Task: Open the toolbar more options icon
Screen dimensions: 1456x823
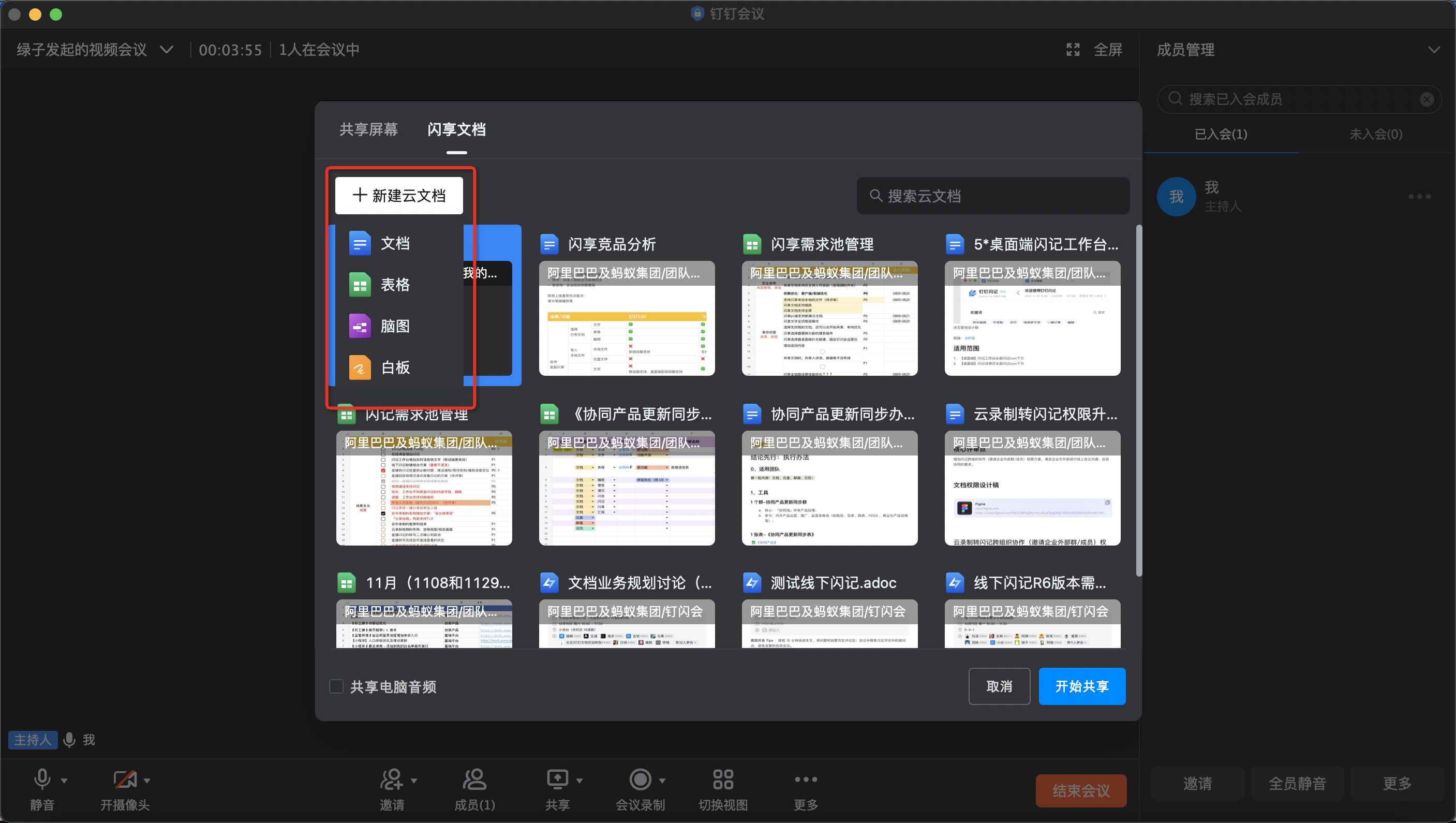Action: tap(806, 780)
